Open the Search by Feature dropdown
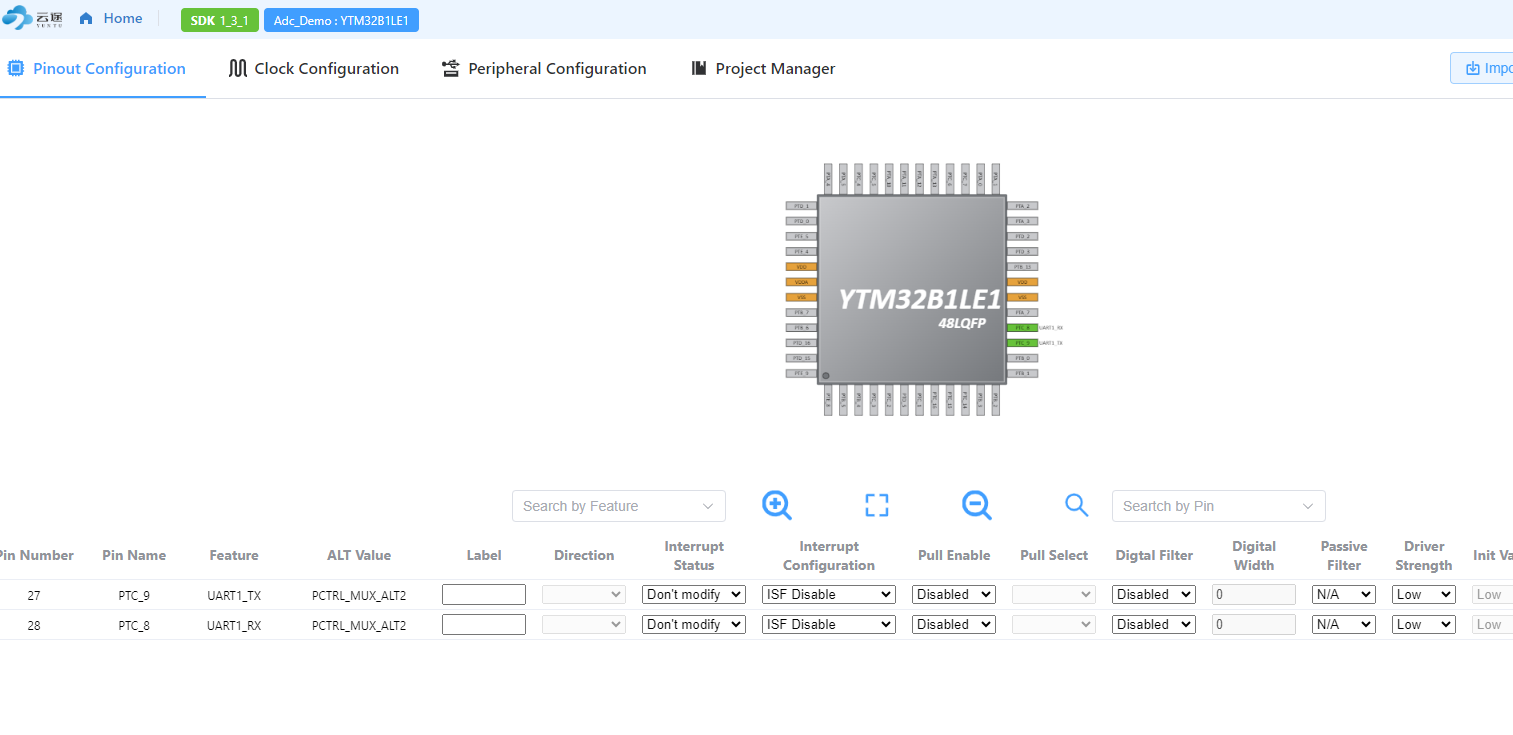Image resolution: width=1513 pixels, height=735 pixels. (618, 506)
